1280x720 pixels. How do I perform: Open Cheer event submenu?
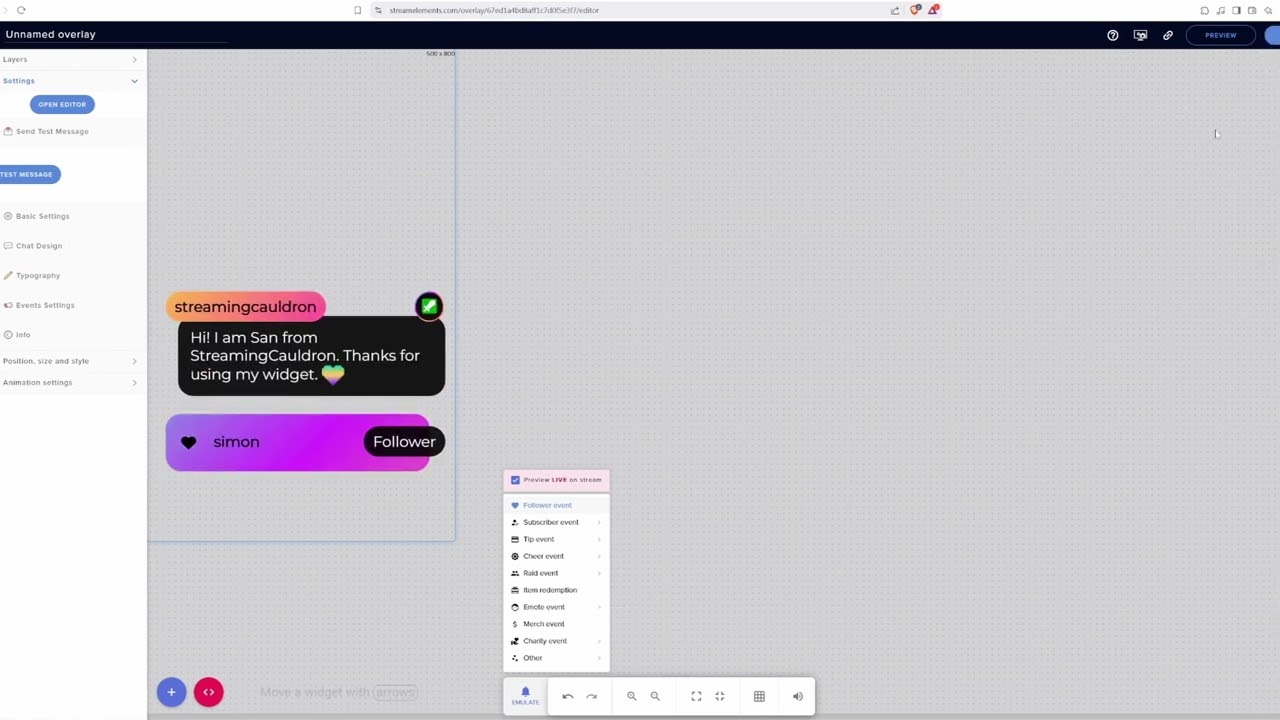click(x=556, y=556)
